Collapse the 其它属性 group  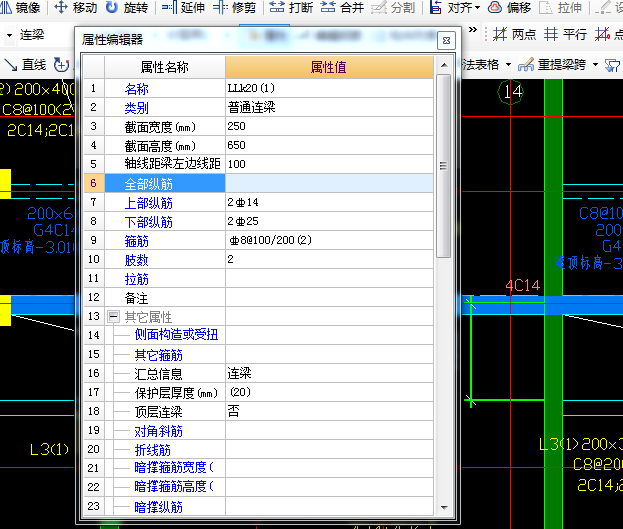coord(113,317)
